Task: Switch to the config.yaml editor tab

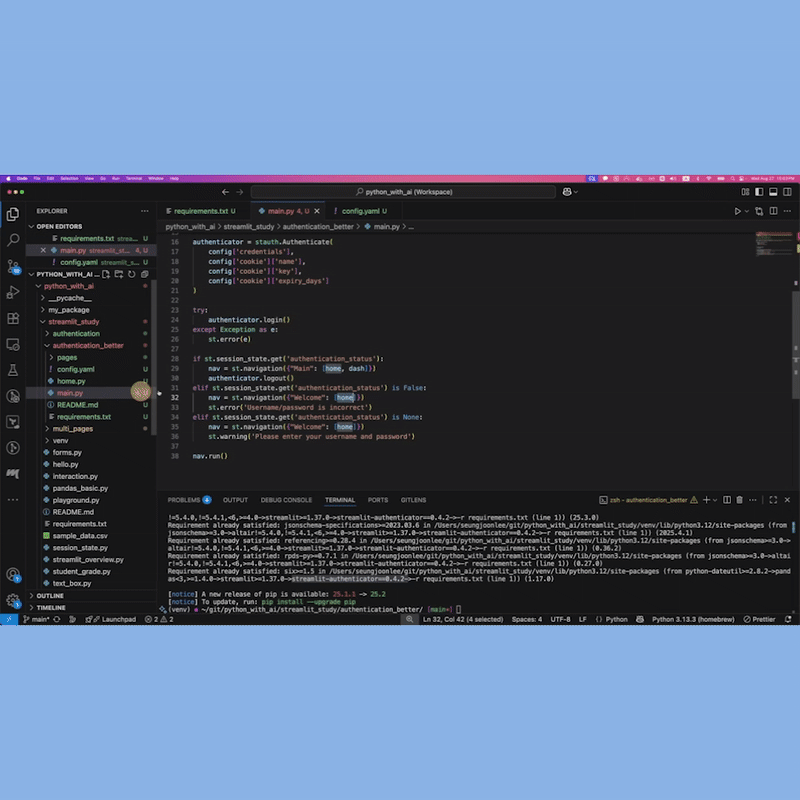Action: click(360, 211)
